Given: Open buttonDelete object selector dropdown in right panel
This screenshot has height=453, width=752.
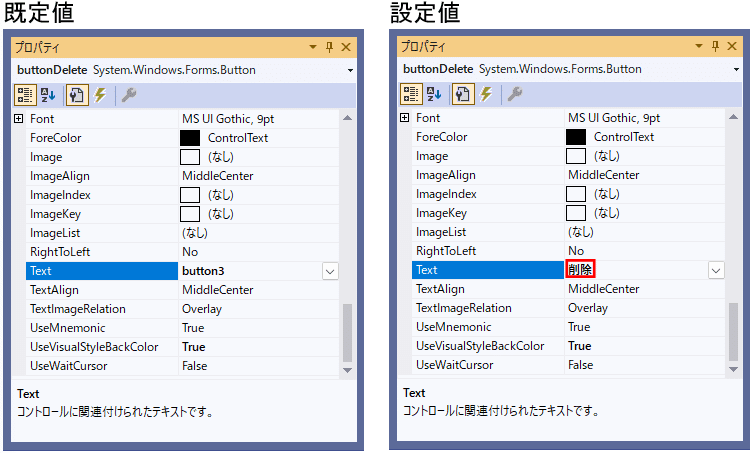Looking at the screenshot, I should tap(737, 70).
